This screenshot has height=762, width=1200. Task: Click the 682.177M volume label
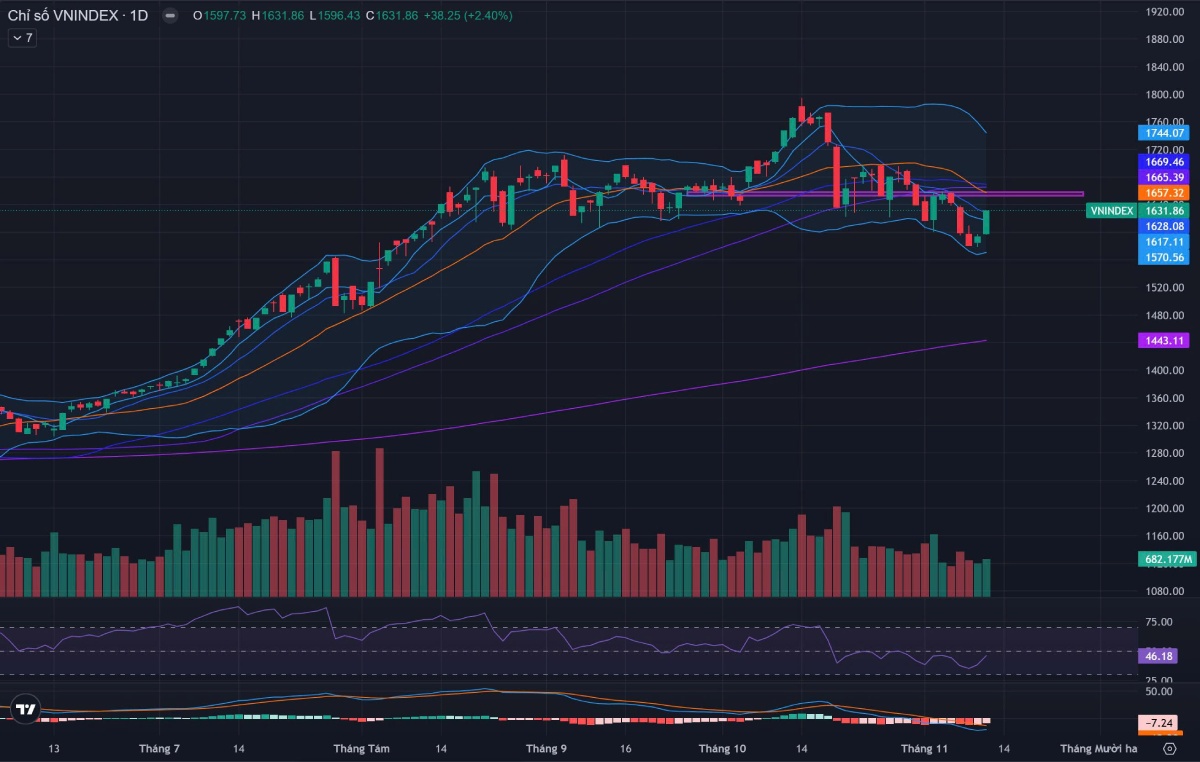click(x=1166, y=560)
